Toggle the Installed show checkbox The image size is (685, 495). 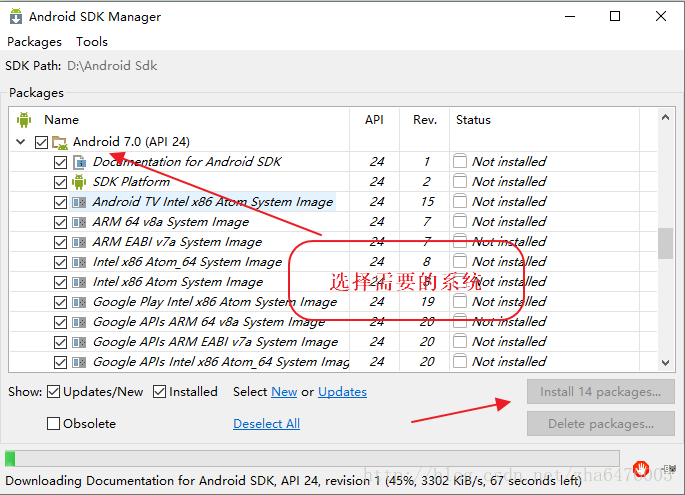[159, 392]
